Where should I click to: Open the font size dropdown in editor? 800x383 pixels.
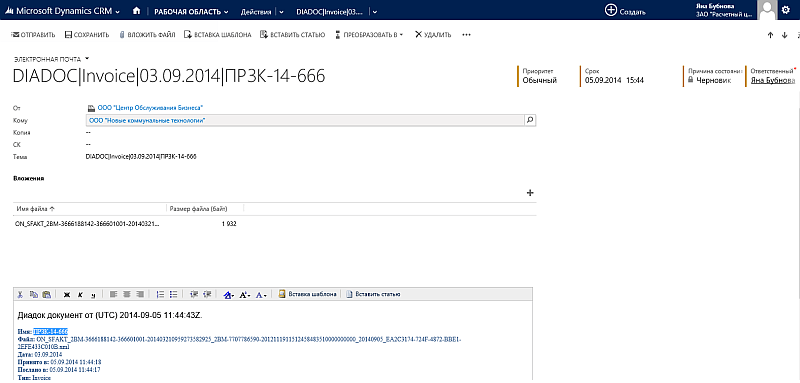click(x=244, y=294)
